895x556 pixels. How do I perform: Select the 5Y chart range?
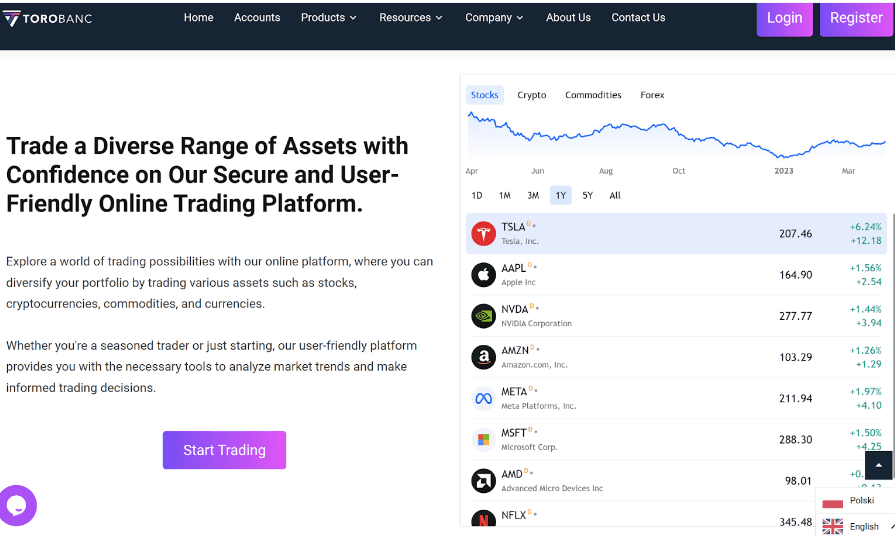pyautogui.click(x=588, y=196)
